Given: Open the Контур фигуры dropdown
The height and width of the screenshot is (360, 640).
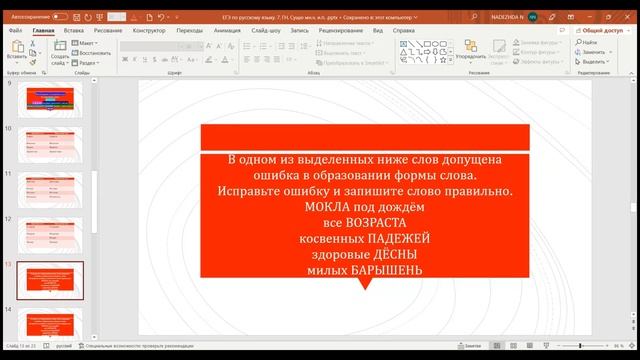Looking at the screenshot, I should tap(536, 52).
